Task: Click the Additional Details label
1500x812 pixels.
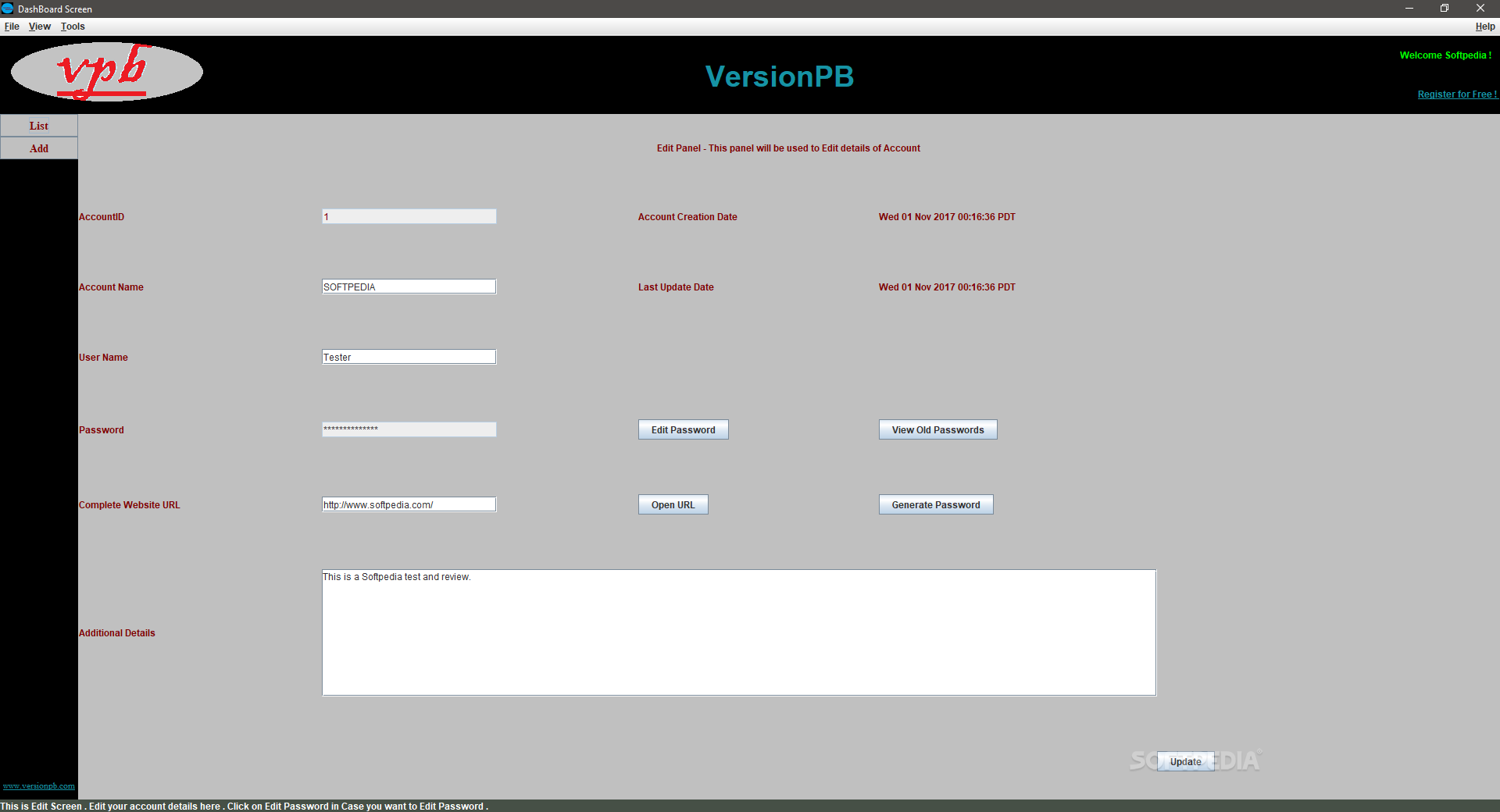Action: [x=117, y=633]
